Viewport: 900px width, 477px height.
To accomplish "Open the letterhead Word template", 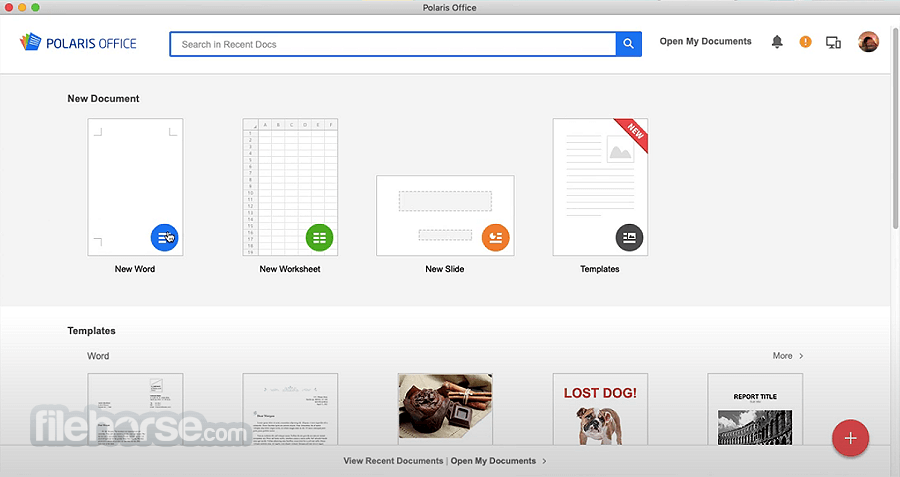I will point(135,409).
